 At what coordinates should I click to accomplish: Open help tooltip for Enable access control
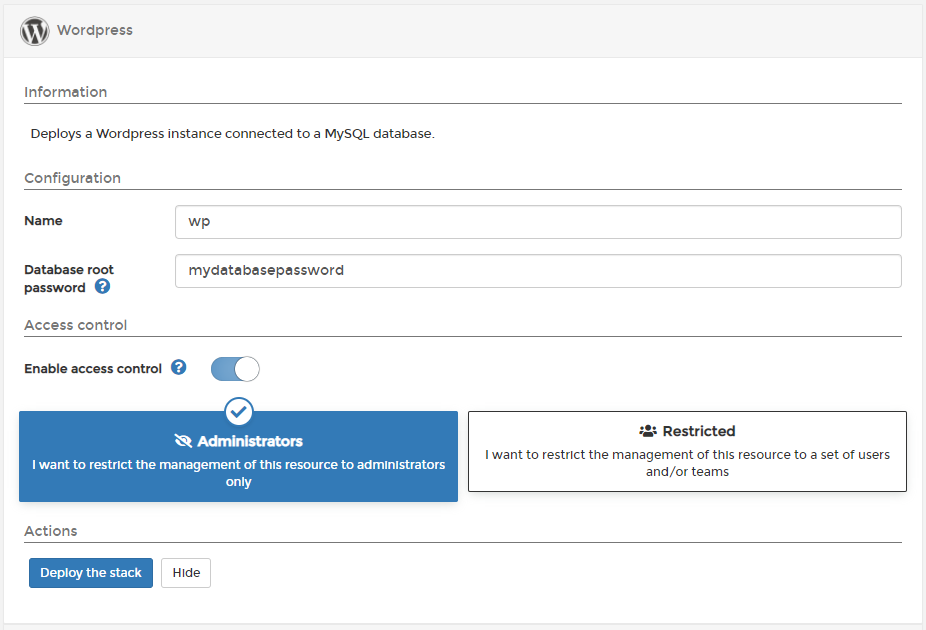[178, 367]
